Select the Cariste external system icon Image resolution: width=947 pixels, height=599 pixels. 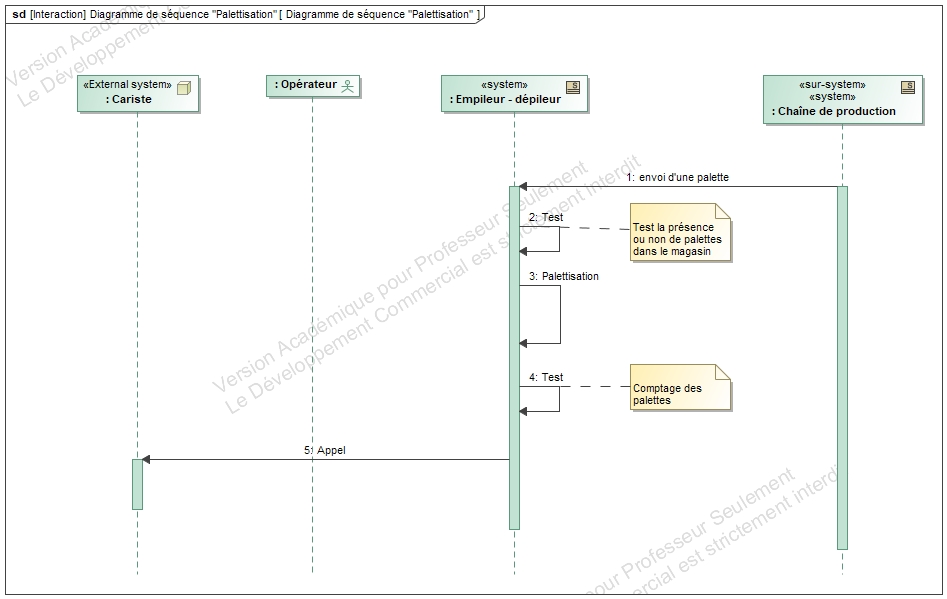coord(184,88)
